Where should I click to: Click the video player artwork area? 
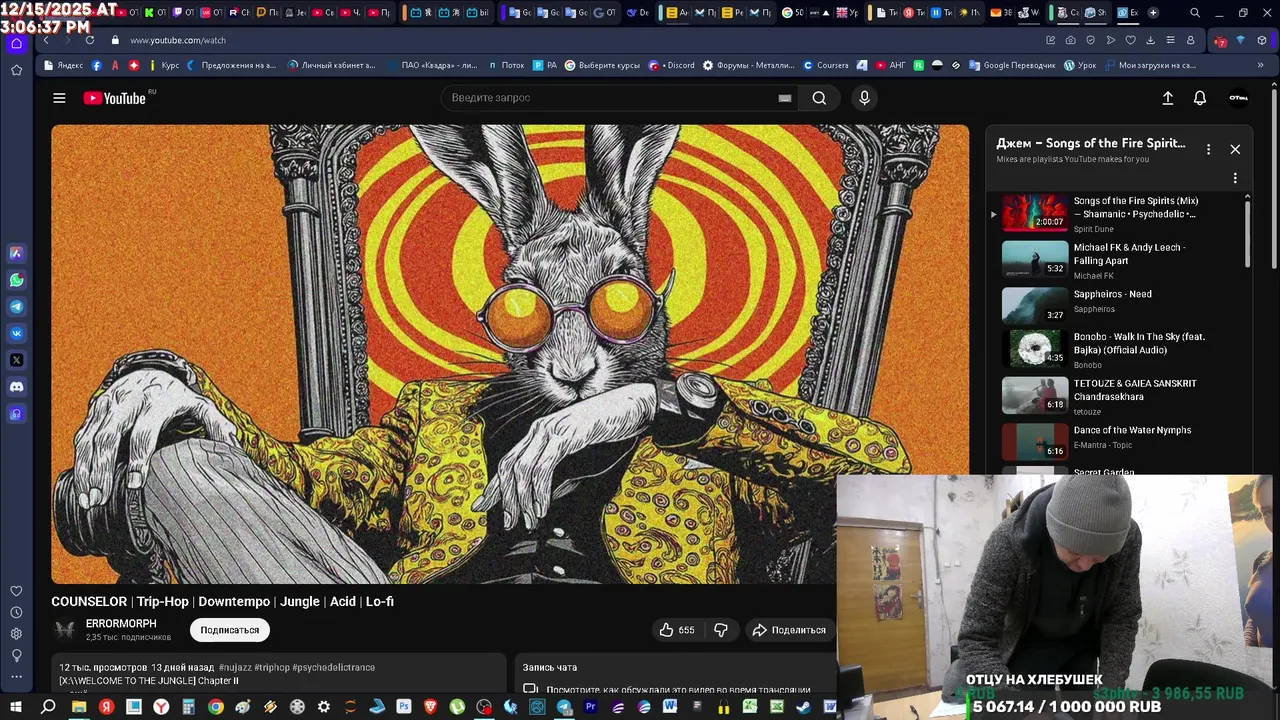click(x=510, y=354)
